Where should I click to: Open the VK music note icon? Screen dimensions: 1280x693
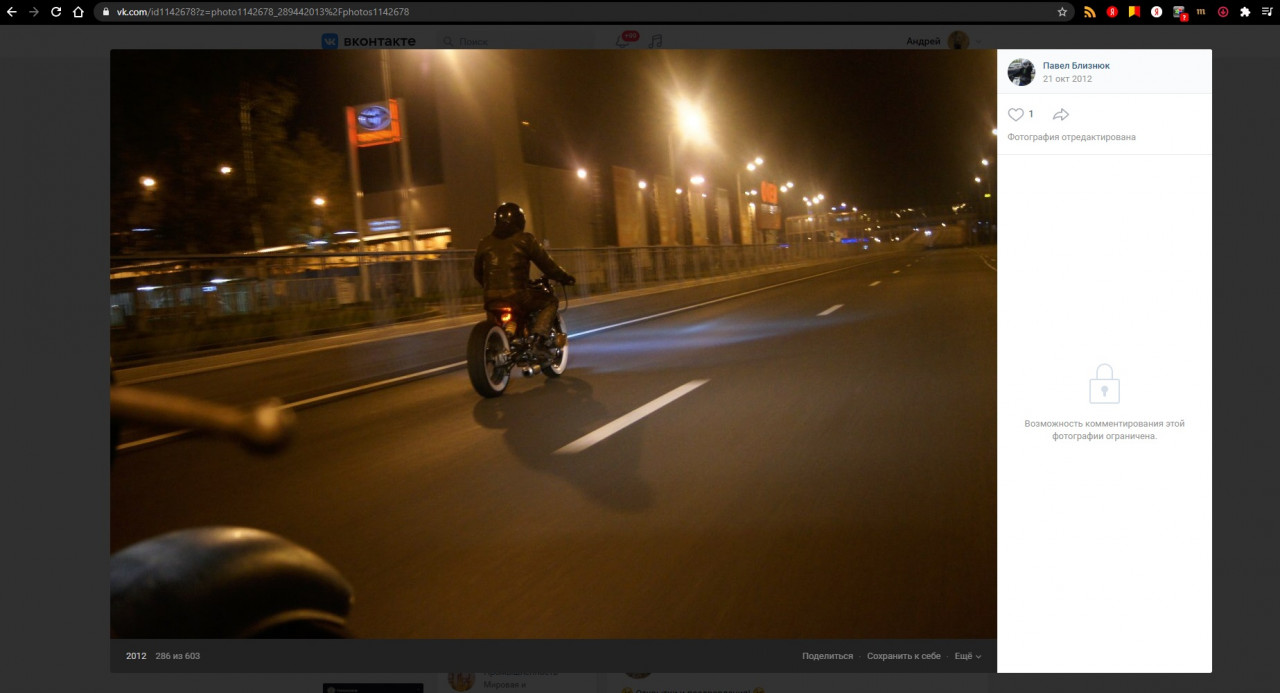click(656, 41)
